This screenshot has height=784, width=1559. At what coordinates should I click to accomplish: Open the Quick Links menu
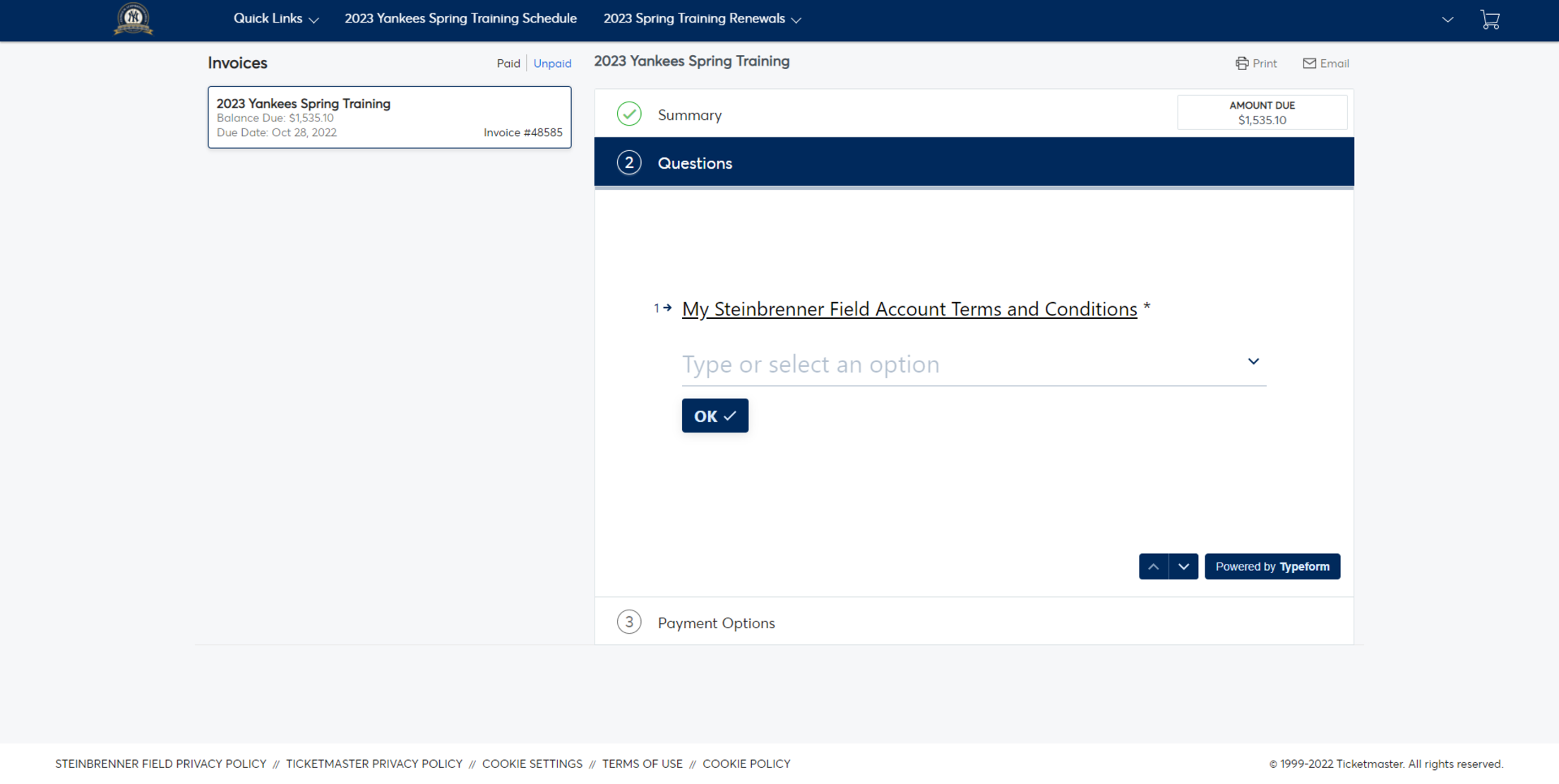(276, 19)
